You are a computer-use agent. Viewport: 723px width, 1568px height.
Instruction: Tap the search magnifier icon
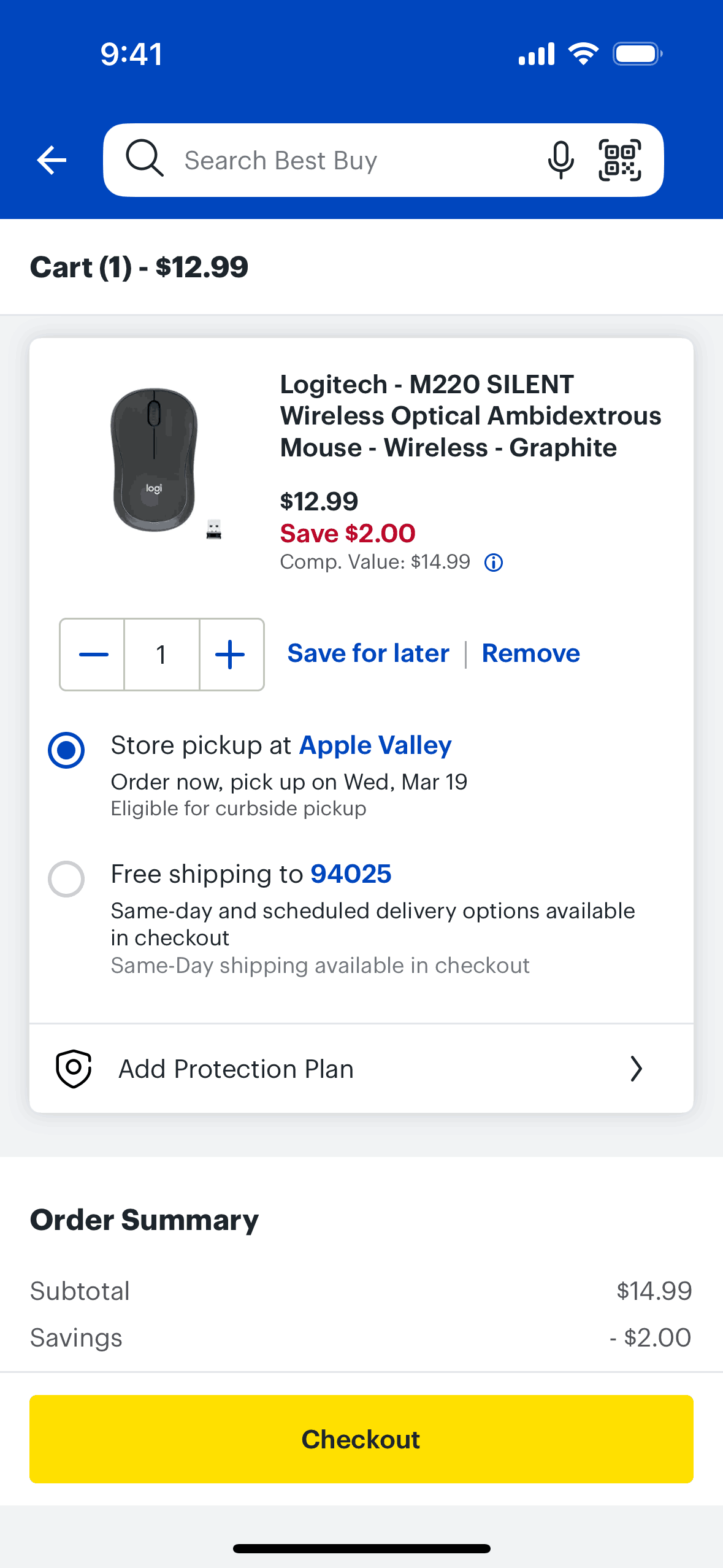(145, 159)
